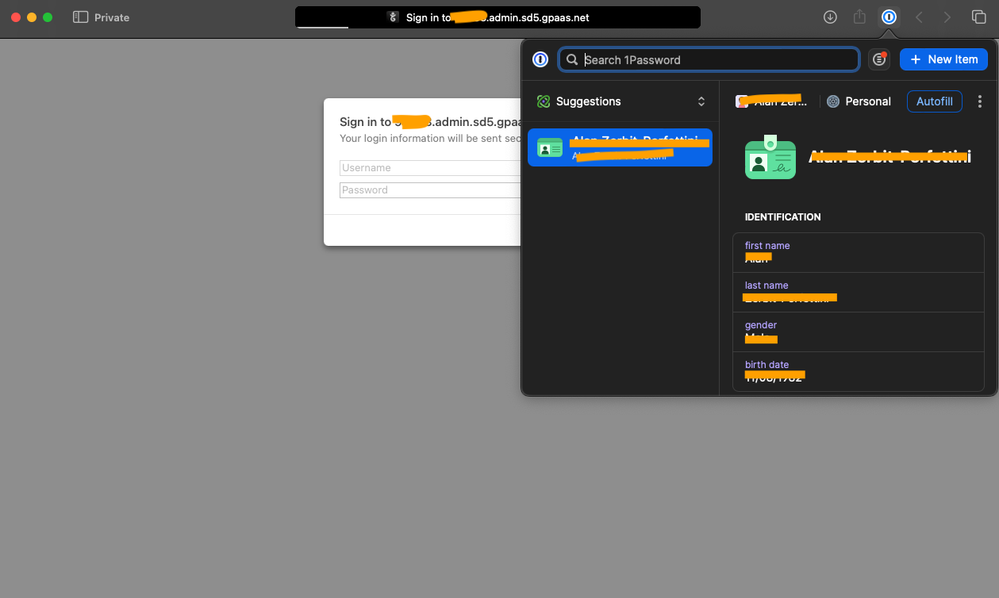Click the green identity card icon in details
999x598 pixels.
[770, 157]
